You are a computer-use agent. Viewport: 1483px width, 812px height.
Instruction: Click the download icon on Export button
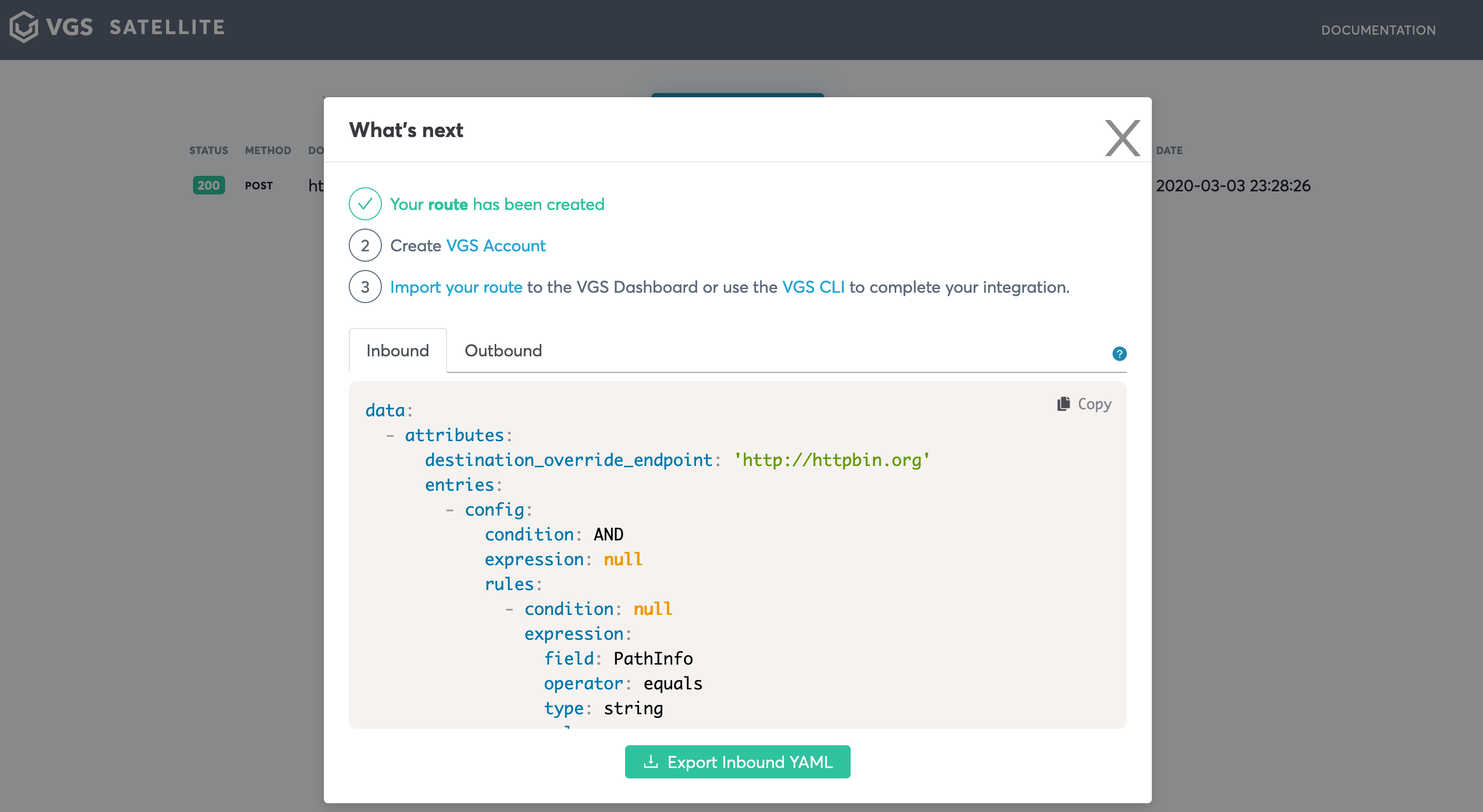(x=650, y=761)
